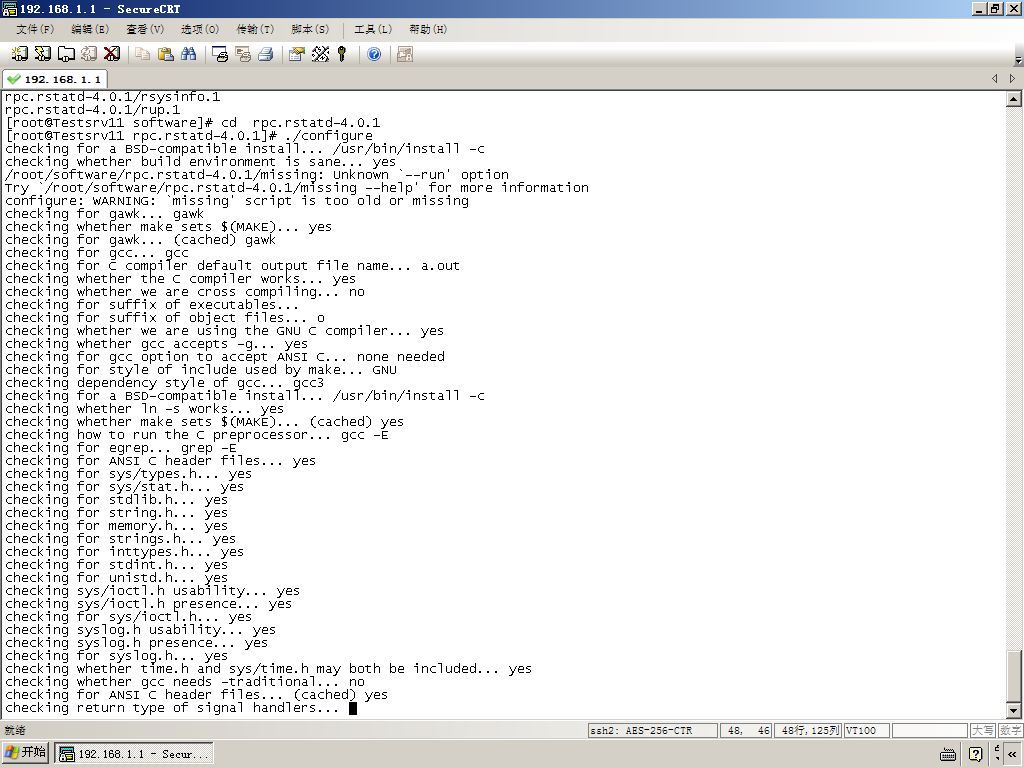The image size is (1024, 768).
Task: Click the Copy toolbar icon
Action: pos(142,54)
